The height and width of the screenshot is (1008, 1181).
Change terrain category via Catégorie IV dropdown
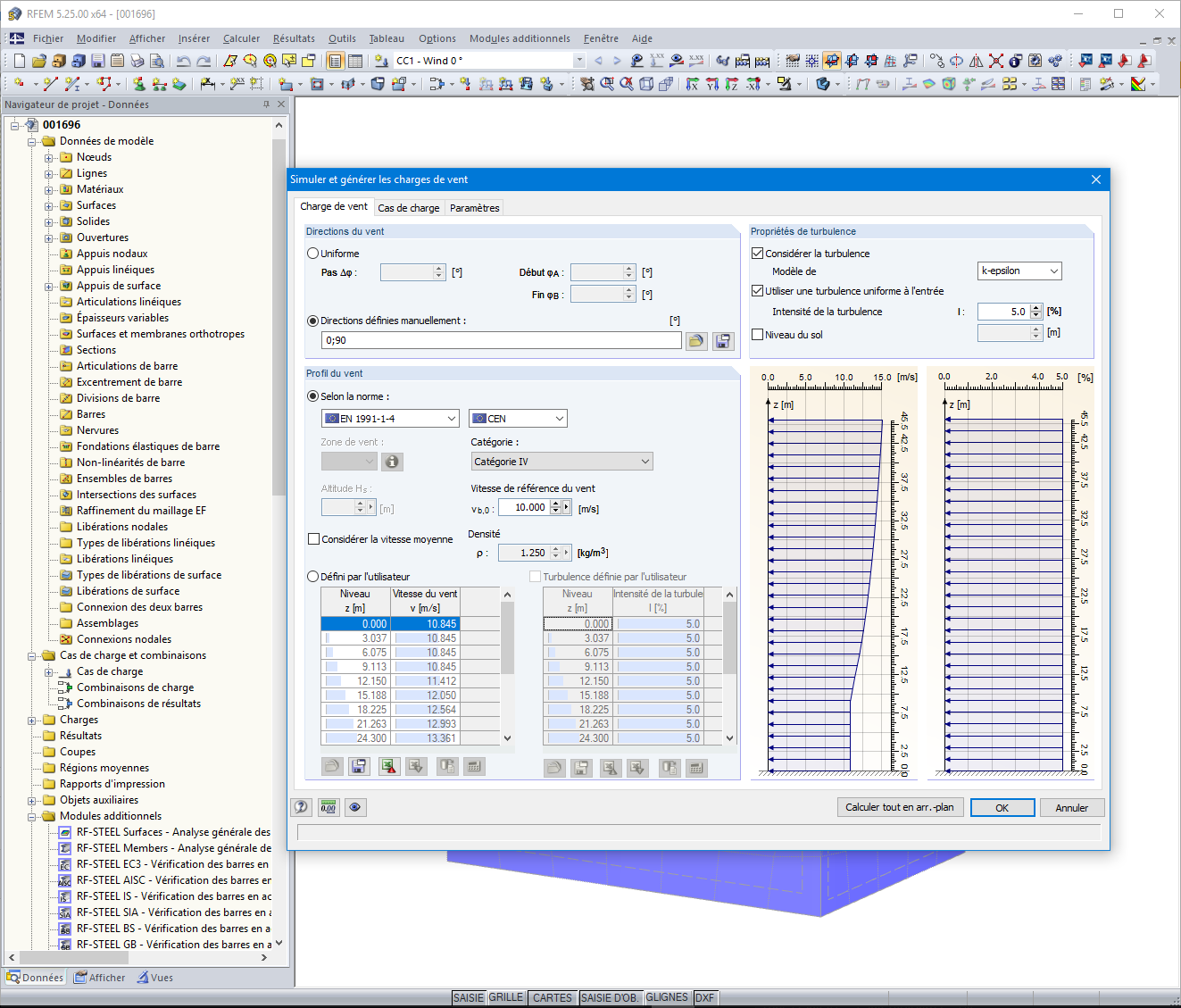coord(645,461)
